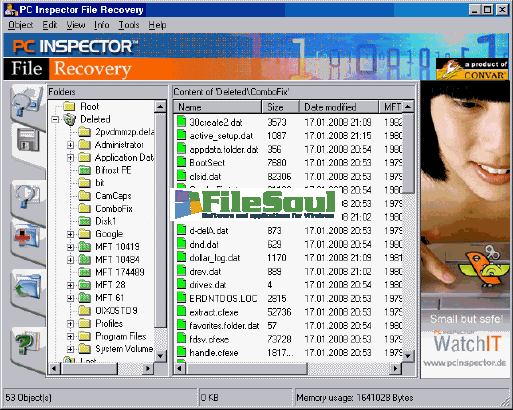Collapse the Deleted tree node
The image size is (513, 410).
click(55, 119)
